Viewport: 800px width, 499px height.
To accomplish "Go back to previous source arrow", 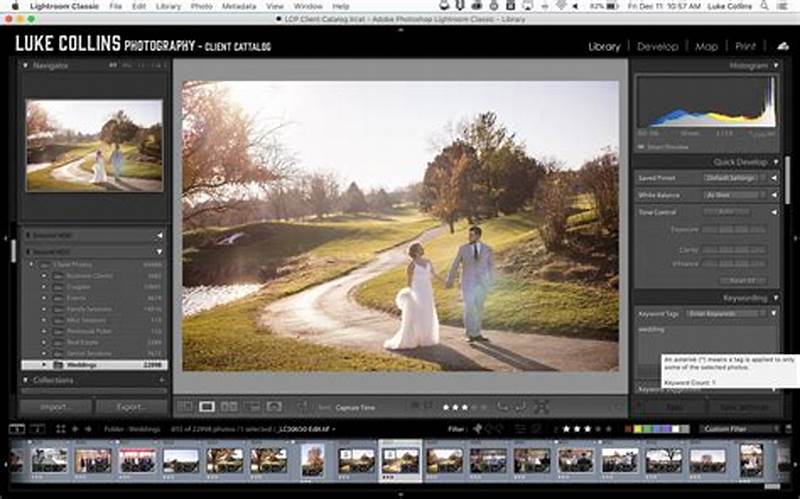I will click(75, 429).
